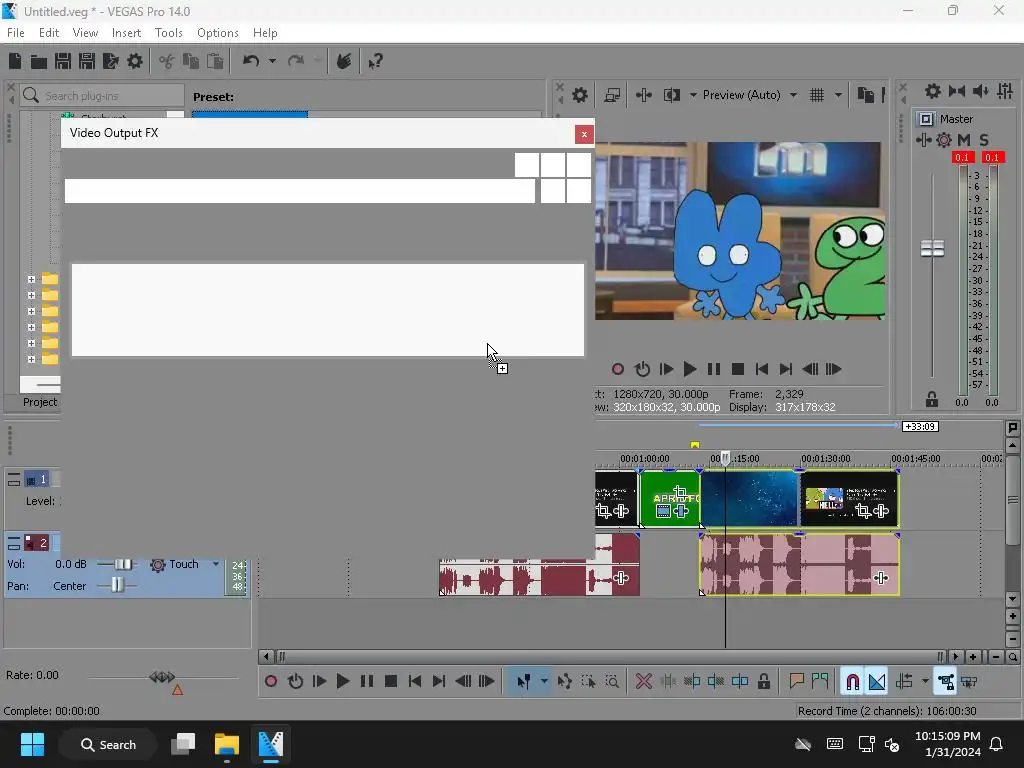Open the Edit tool dropdown arrow

pyautogui.click(x=544, y=682)
